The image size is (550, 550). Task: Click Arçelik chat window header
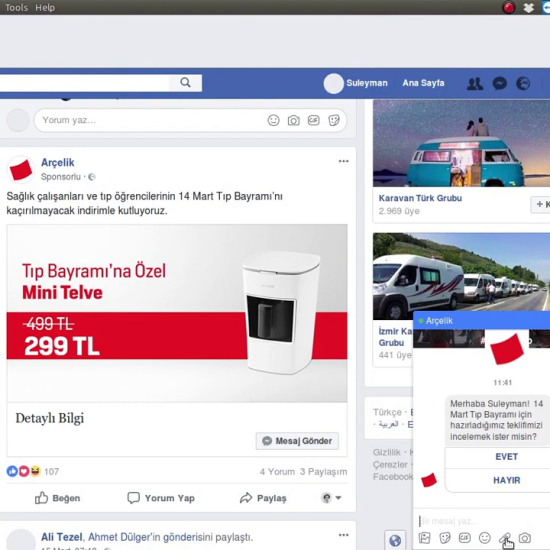point(482,321)
